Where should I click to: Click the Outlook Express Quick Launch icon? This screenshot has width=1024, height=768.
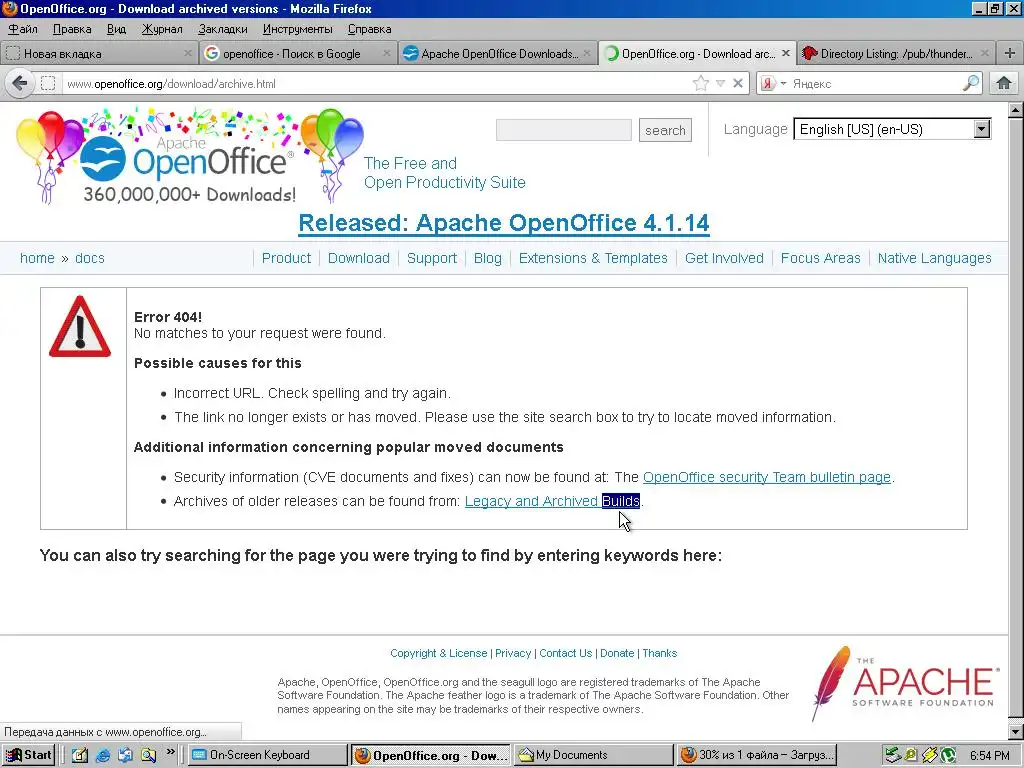point(125,755)
